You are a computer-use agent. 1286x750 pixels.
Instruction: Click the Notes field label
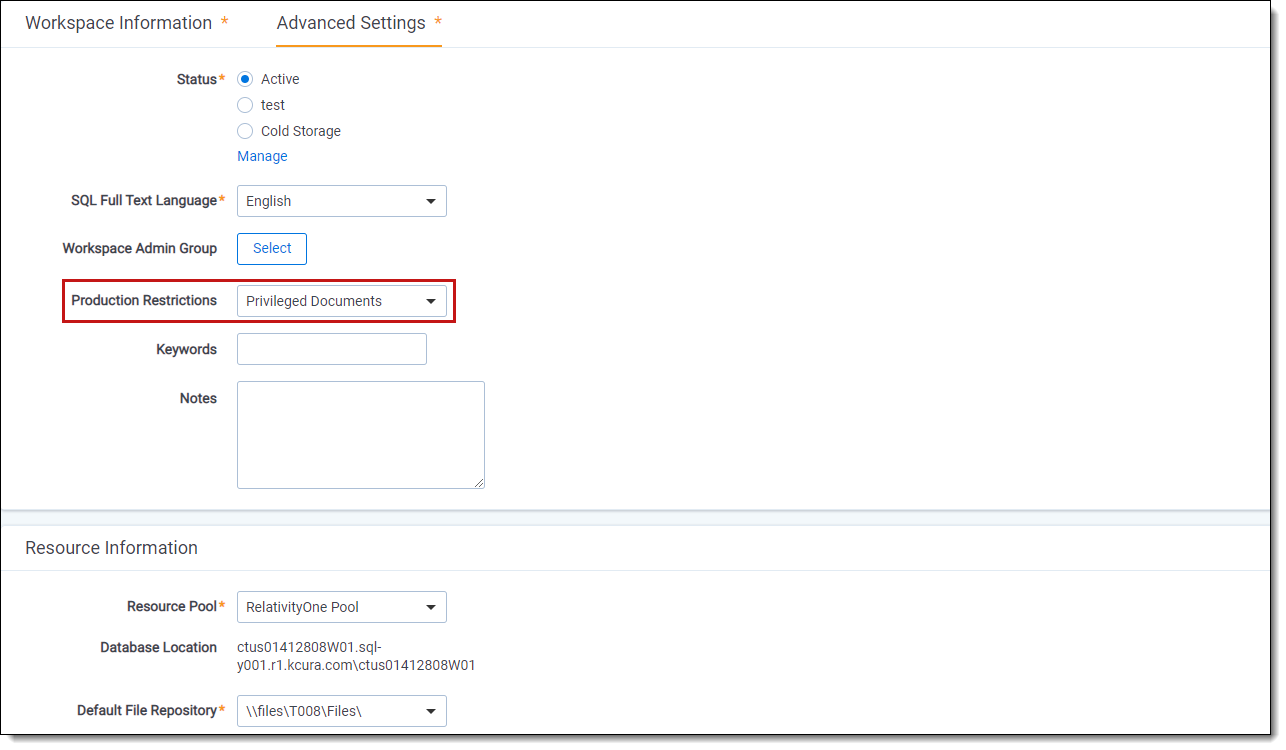[x=198, y=398]
